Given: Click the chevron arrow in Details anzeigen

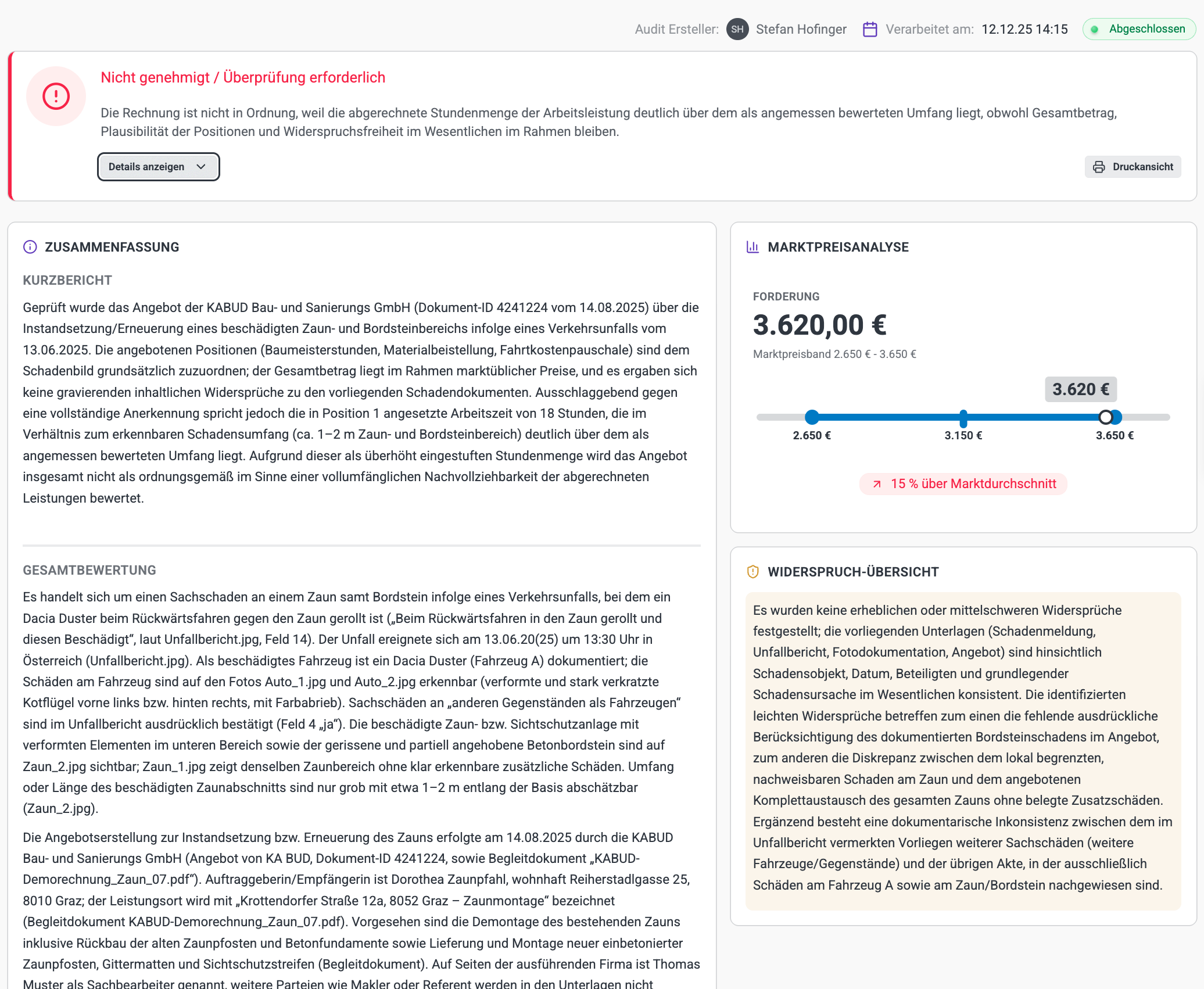Looking at the screenshot, I should point(201,167).
